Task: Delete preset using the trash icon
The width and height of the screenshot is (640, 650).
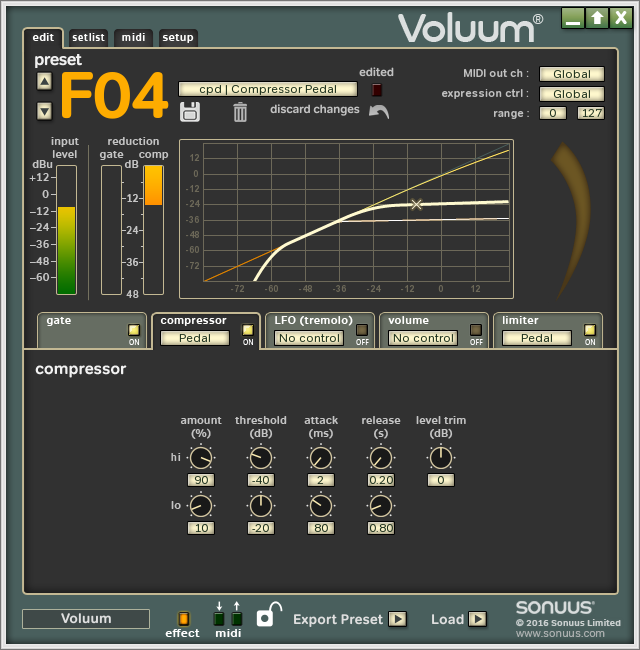Action: (x=240, y=112)
